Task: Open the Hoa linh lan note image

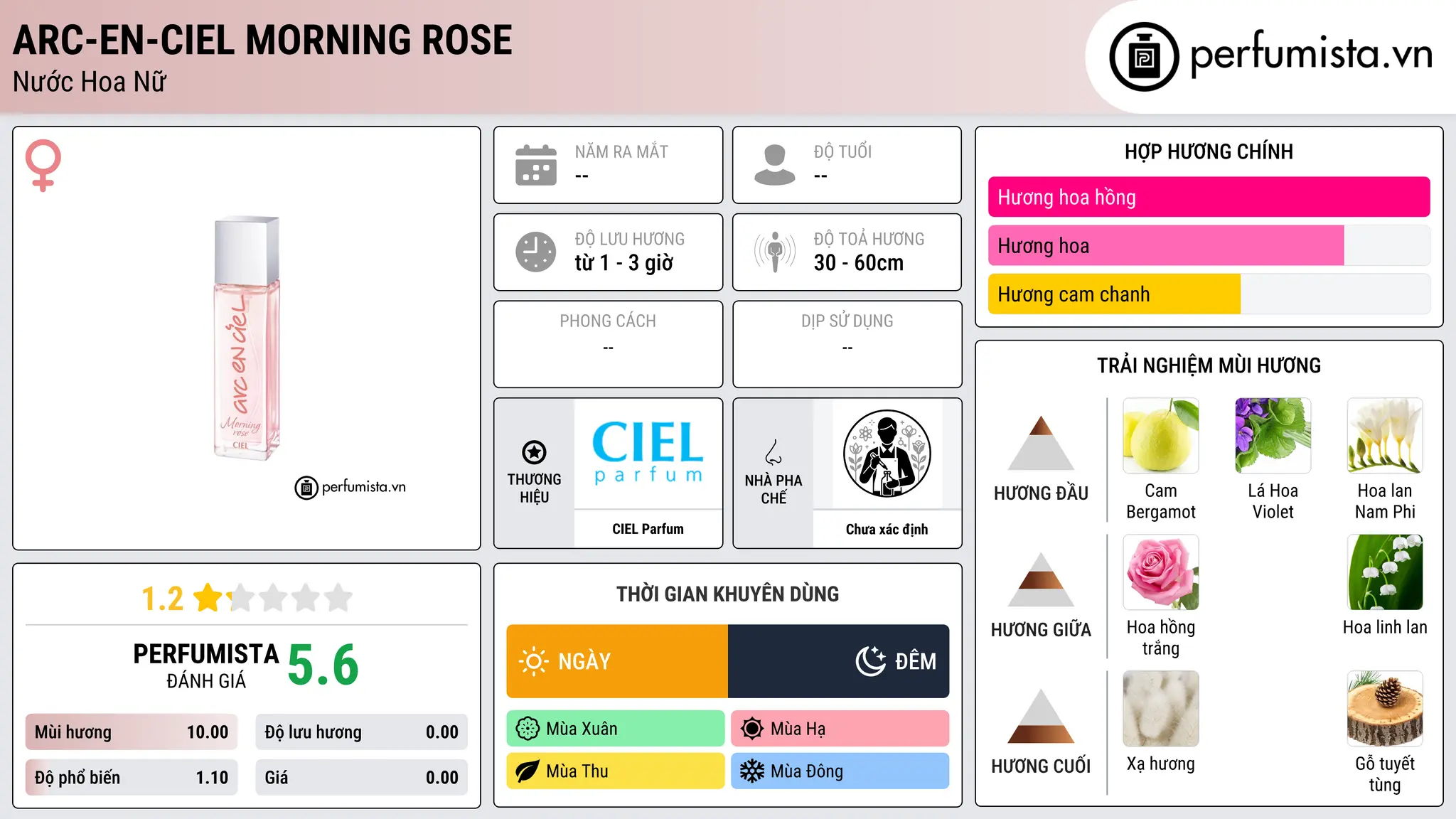Action: 1385,572
